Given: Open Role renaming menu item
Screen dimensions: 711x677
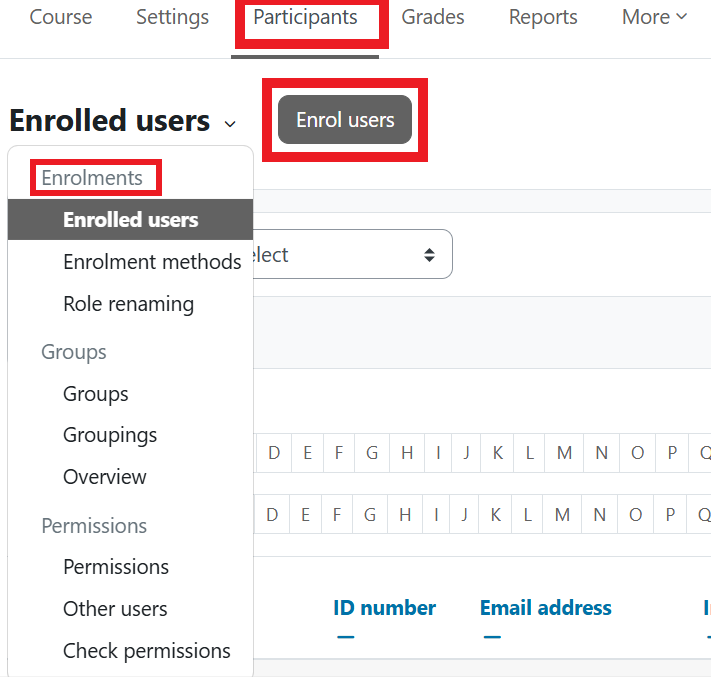Looking at the screenshot, I should click(128, 304).
